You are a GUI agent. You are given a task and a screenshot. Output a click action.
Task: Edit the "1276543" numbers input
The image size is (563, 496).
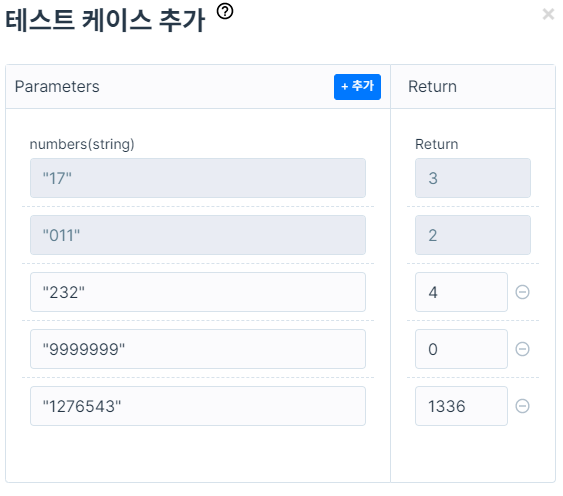(x=198, y=406)
